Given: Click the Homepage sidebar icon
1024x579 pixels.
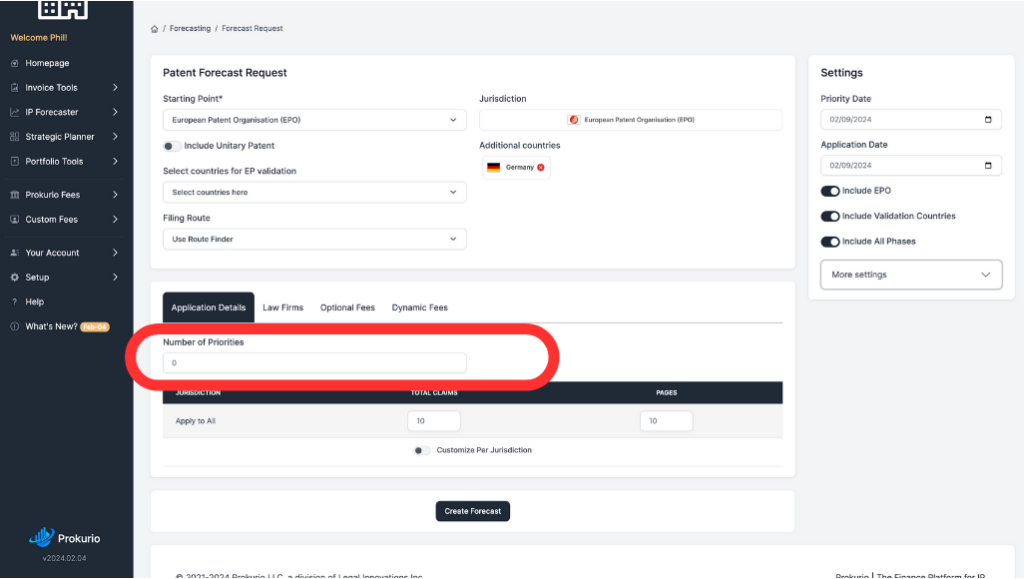Looking at the screenshot, I should [14, 63].
